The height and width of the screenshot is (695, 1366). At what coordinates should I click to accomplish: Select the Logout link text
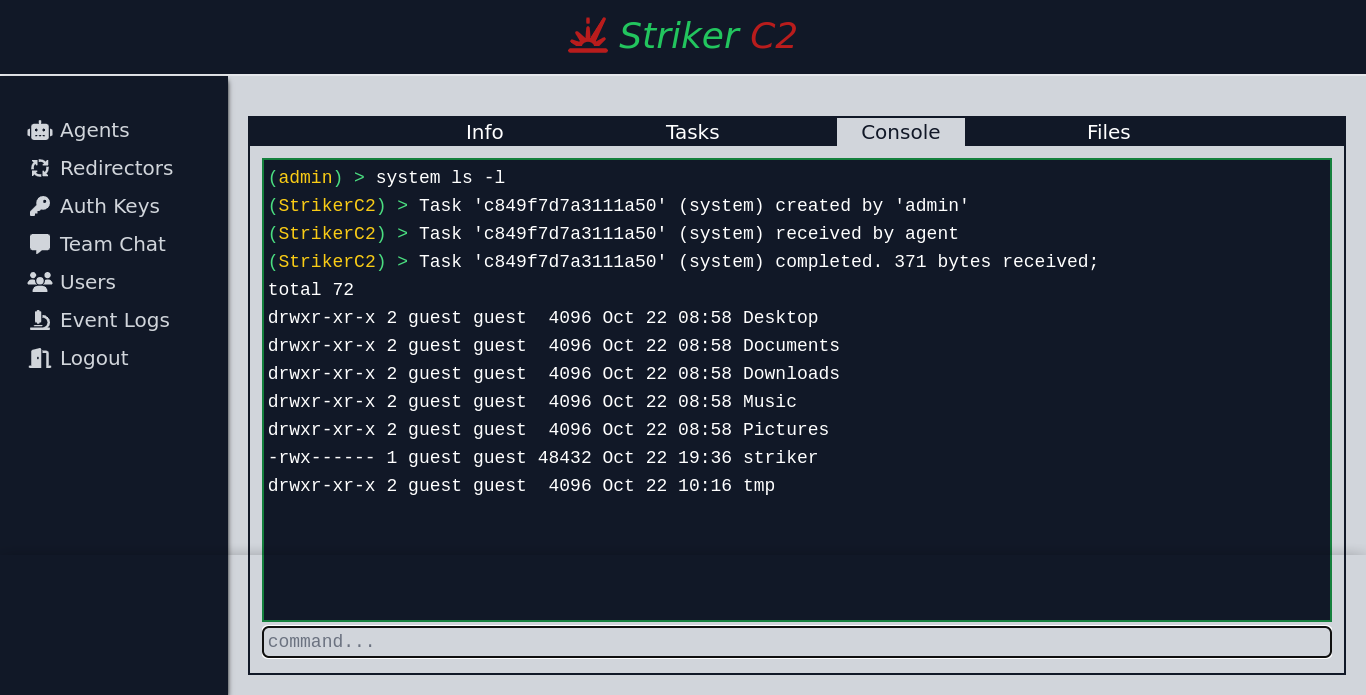[x=94, y=358]
